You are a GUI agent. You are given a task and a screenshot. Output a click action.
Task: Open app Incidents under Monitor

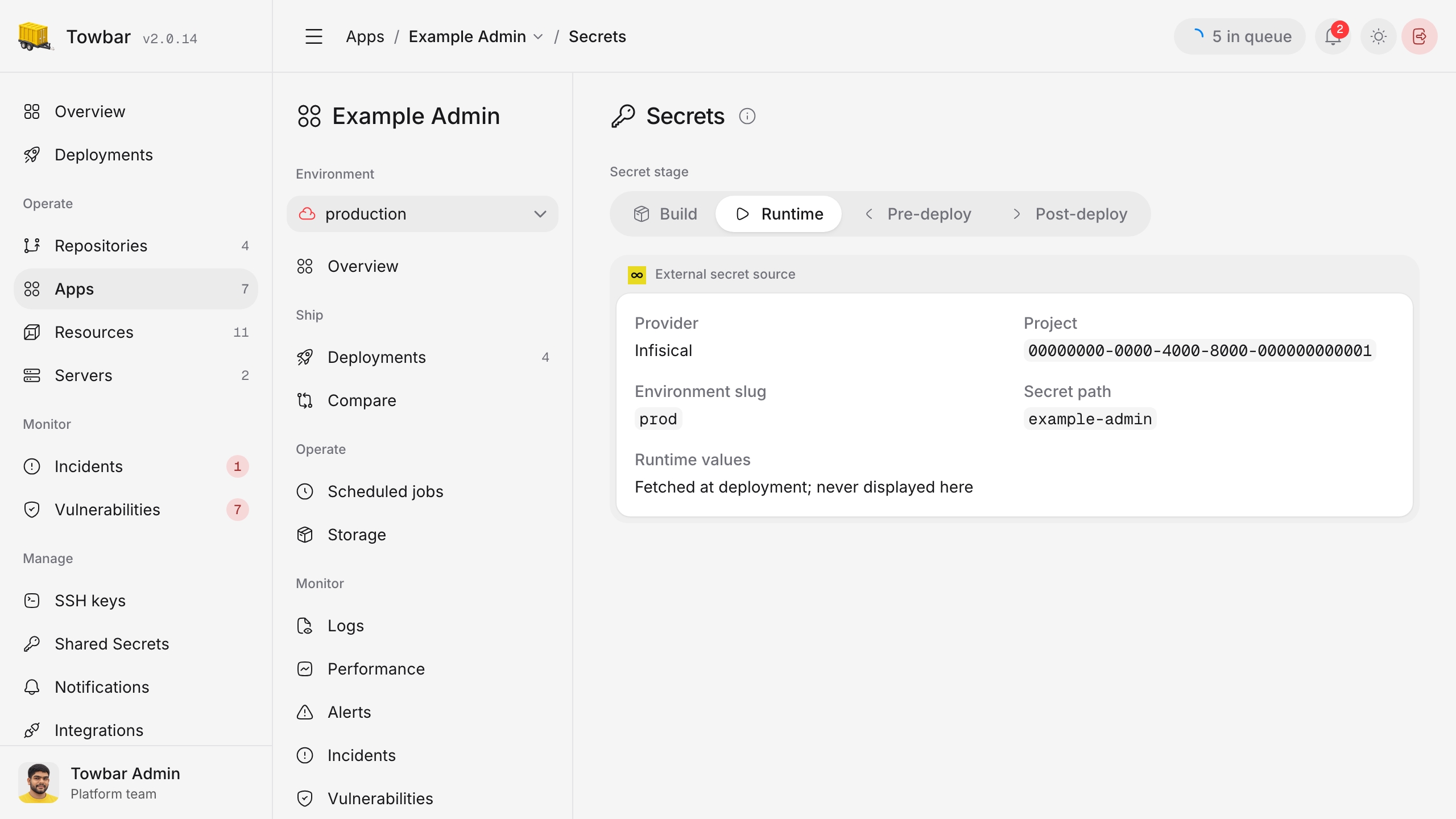(x=422, y=755)
